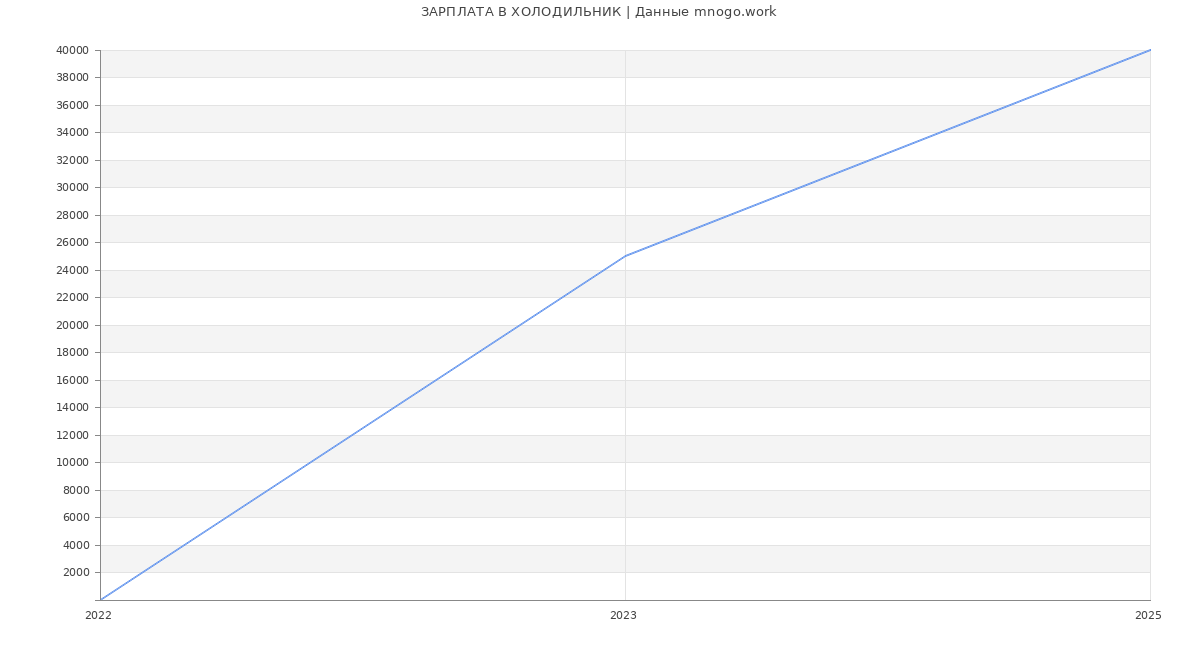1200x650 pixels.
Task: Click the 6000 y-axis label
Action: coord(75,518)
